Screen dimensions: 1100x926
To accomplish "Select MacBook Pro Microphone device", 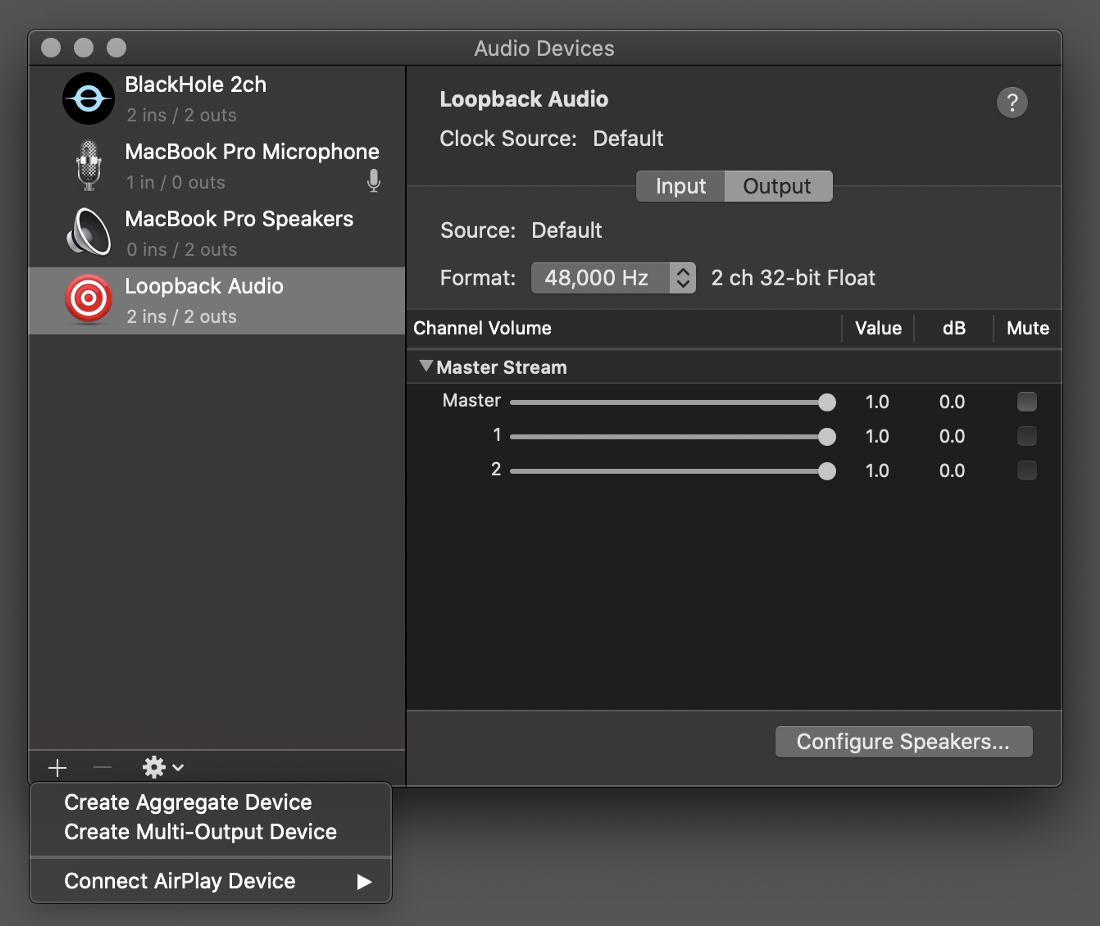I will [x=217, y=166].
